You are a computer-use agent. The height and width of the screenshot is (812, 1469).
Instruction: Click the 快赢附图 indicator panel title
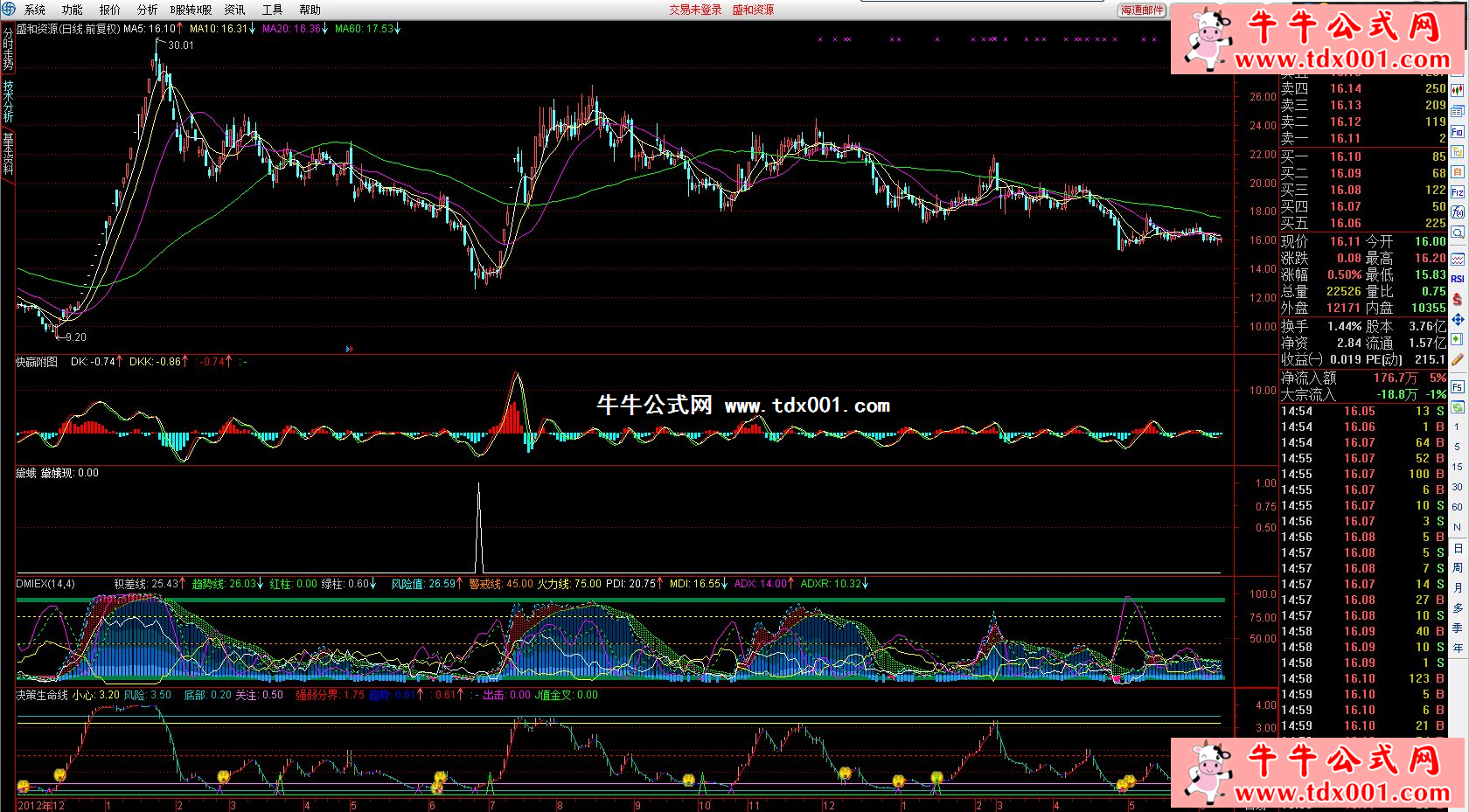pos(37,362)
